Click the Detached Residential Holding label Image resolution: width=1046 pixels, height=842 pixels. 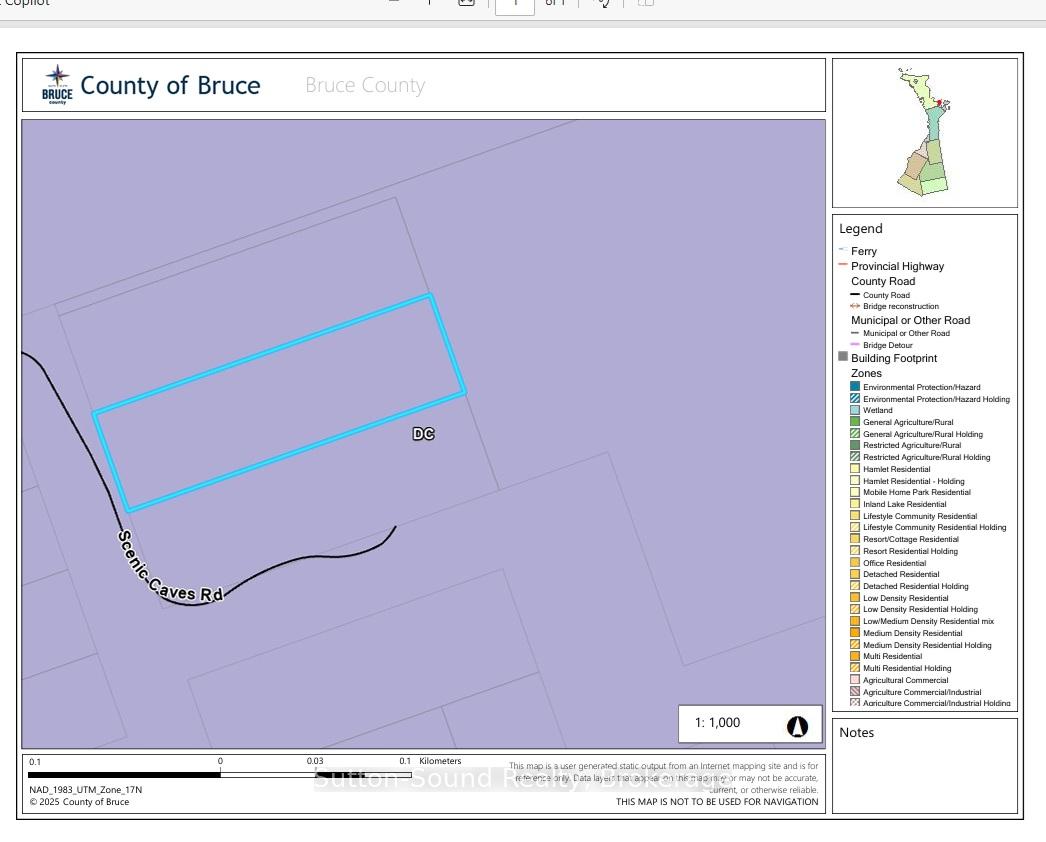[x=915, y=586]
